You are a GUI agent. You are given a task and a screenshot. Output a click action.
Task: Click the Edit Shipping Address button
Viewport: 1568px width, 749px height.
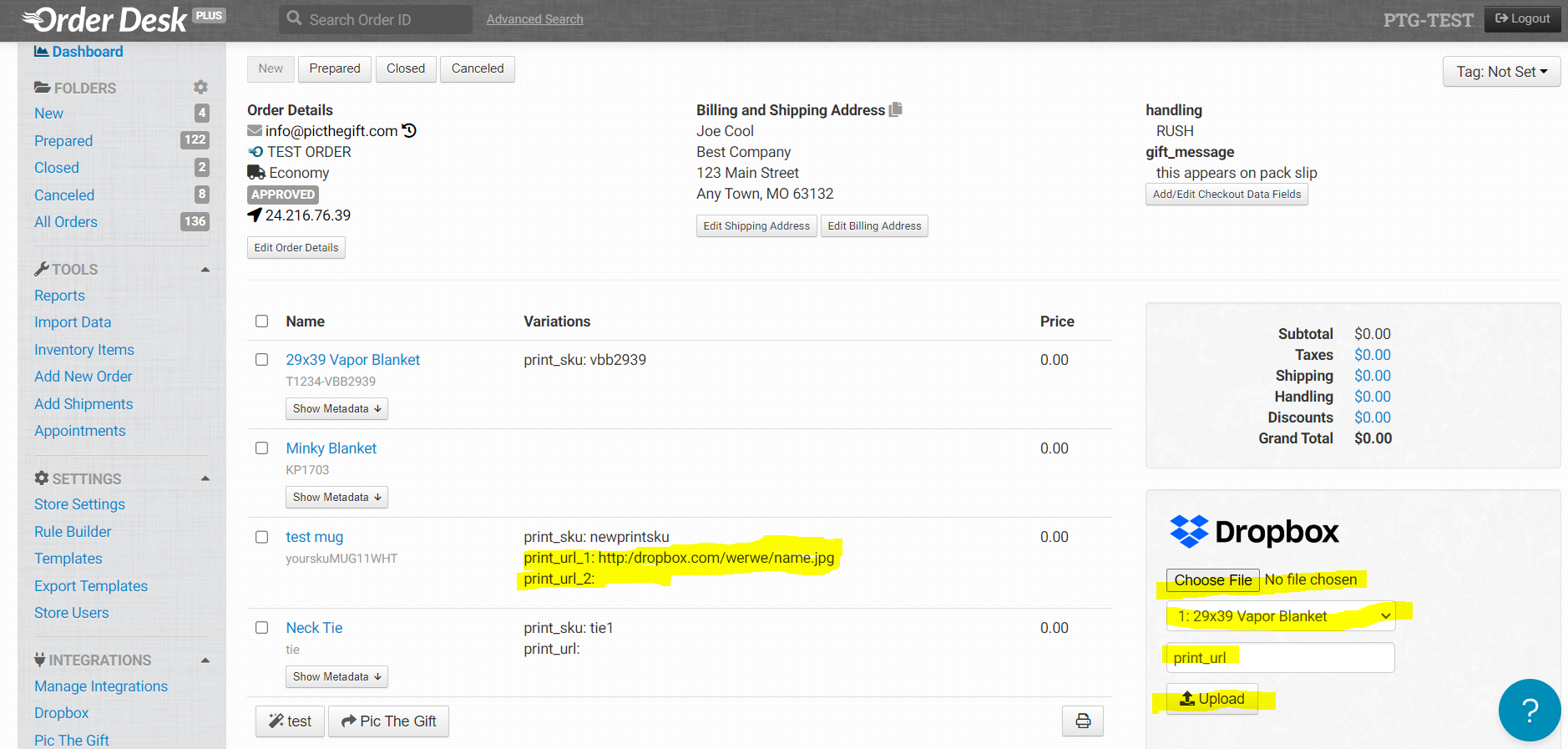[756, 226]
